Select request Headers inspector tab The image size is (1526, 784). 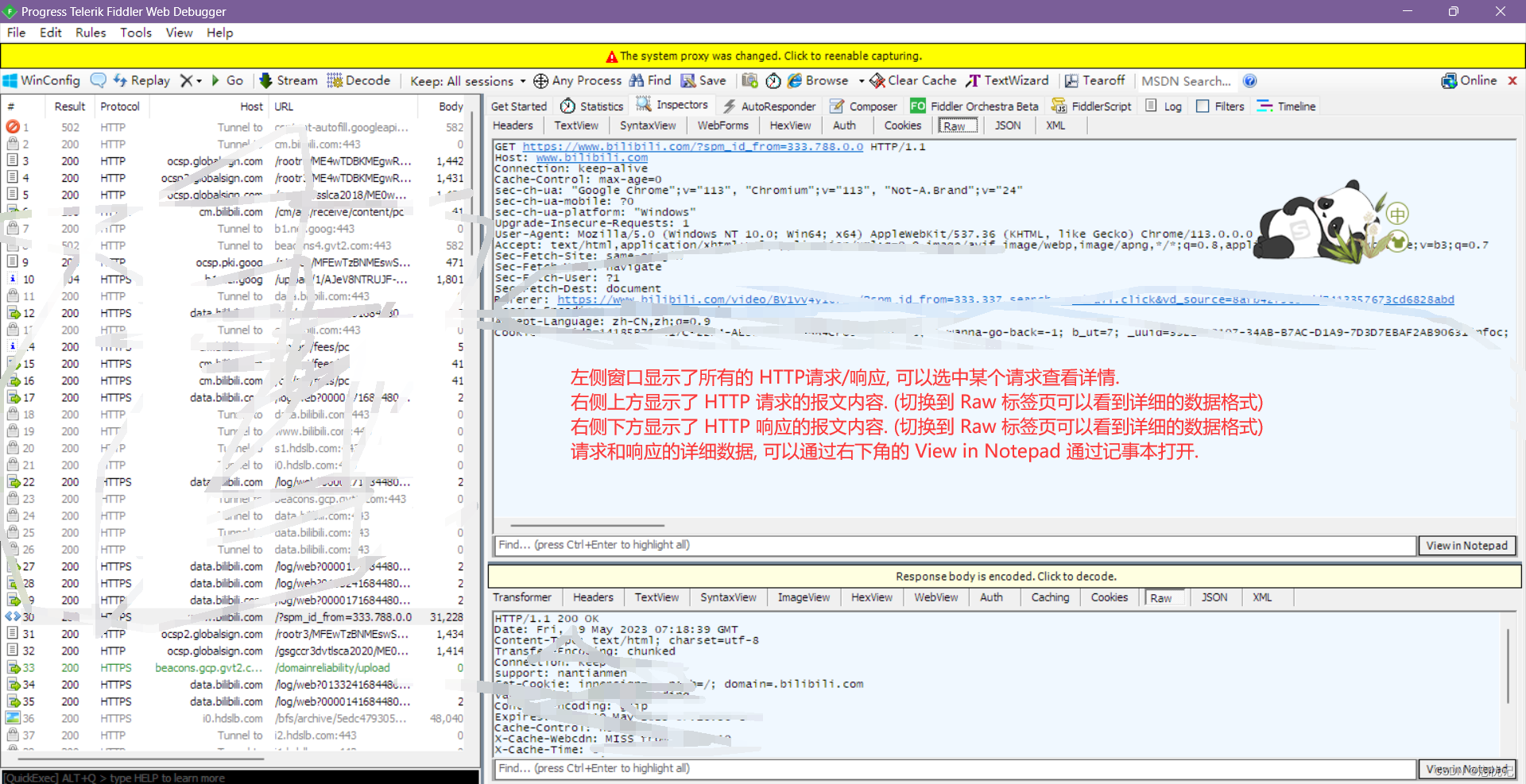[x=513, y=126]
